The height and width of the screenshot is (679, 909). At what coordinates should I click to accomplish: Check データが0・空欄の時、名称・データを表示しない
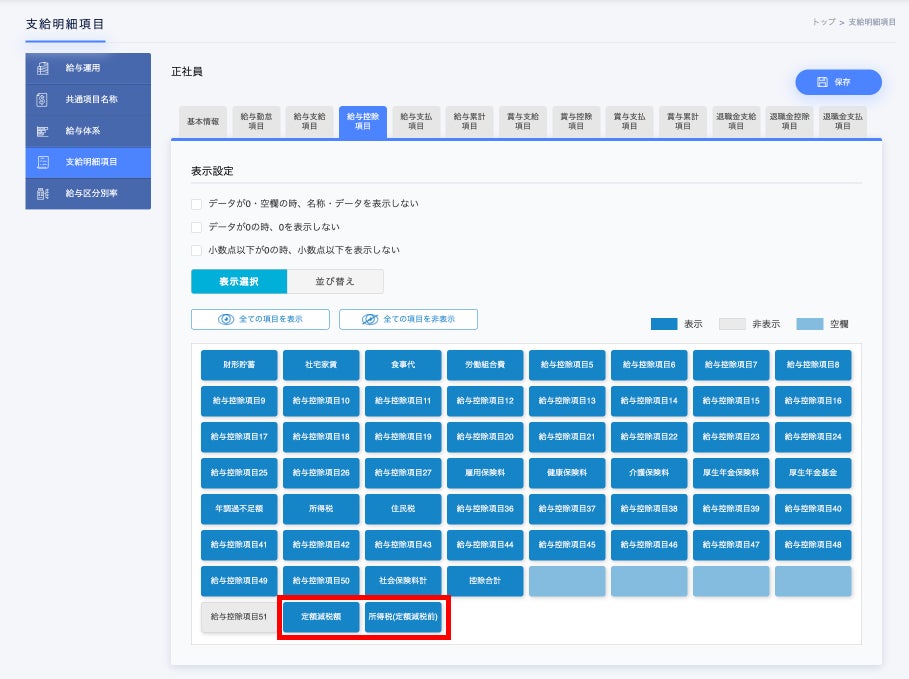pos(197,204)
